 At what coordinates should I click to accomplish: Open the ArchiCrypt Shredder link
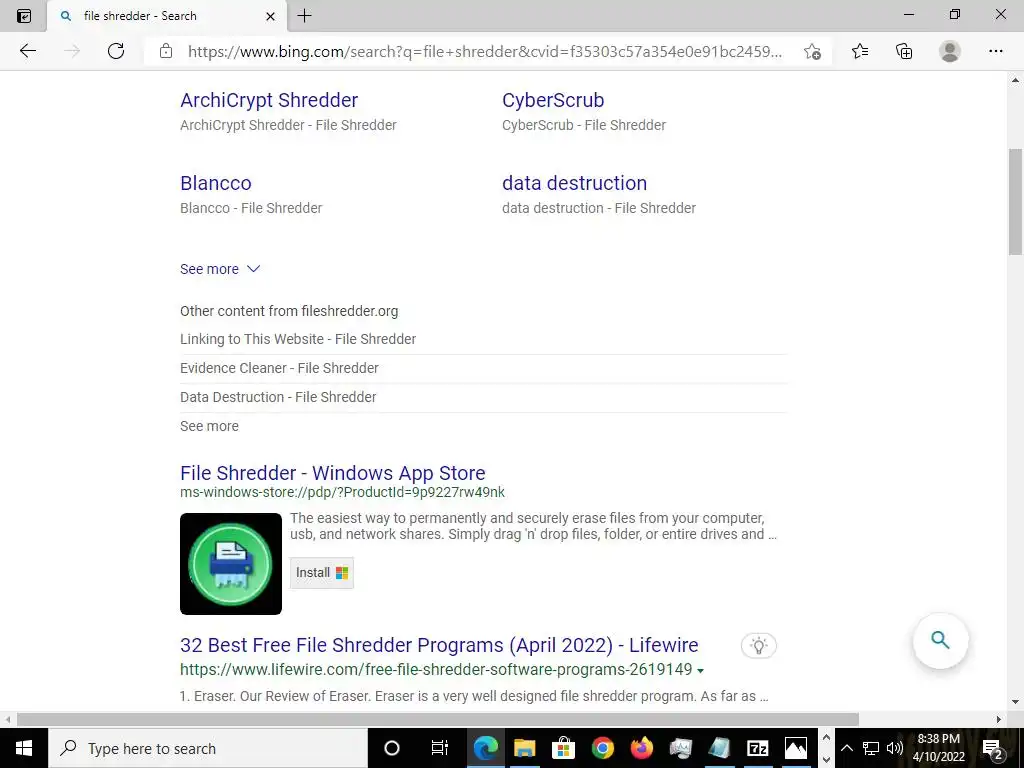[x=269, y=100]
